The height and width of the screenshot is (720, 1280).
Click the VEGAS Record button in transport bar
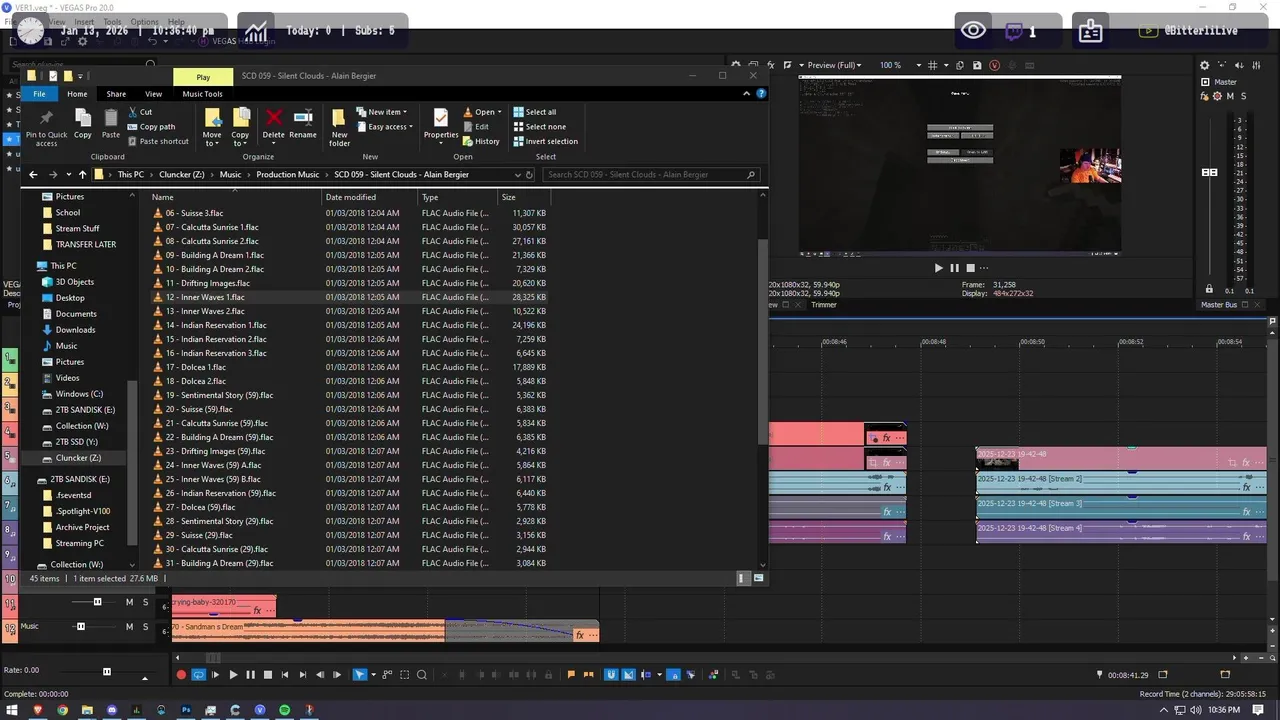coord(181,675)
